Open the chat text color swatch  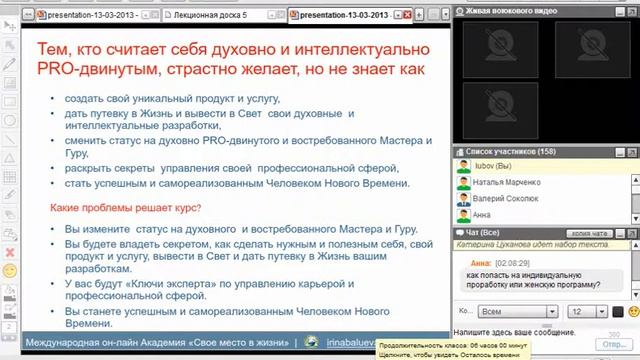[x=618, y=312]
